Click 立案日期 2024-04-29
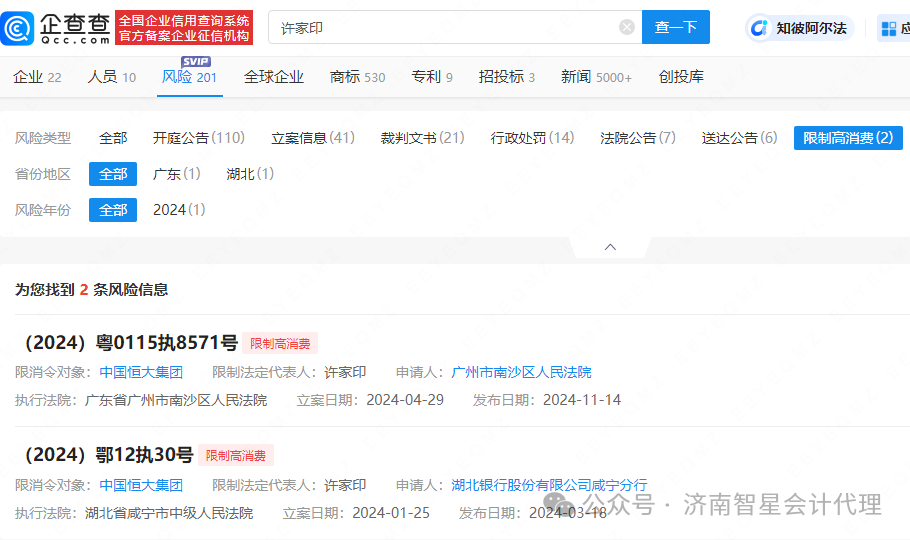 click(x=405, y=401)
